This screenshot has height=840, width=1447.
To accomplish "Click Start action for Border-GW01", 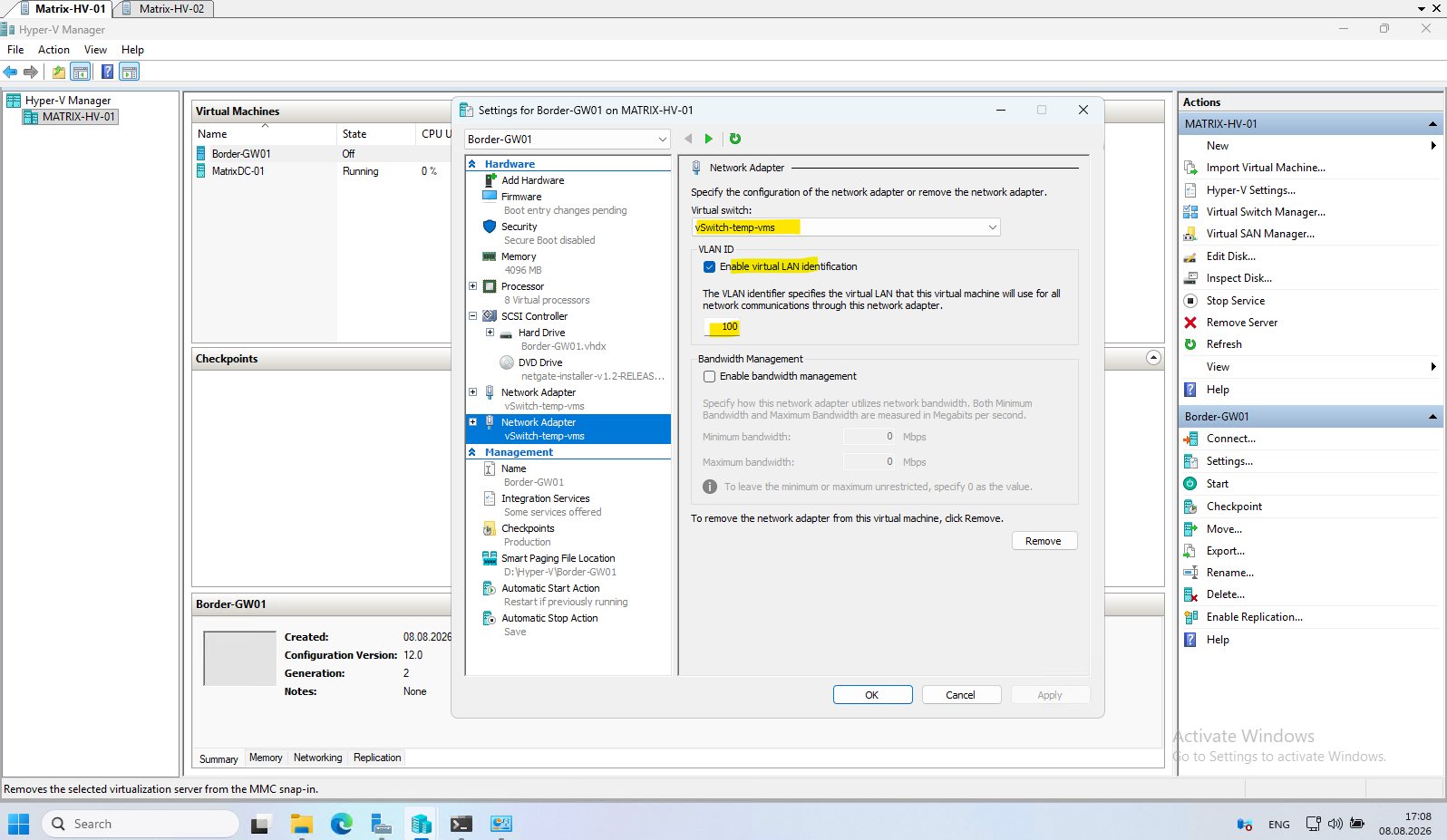I will (x=1217, y=484).
